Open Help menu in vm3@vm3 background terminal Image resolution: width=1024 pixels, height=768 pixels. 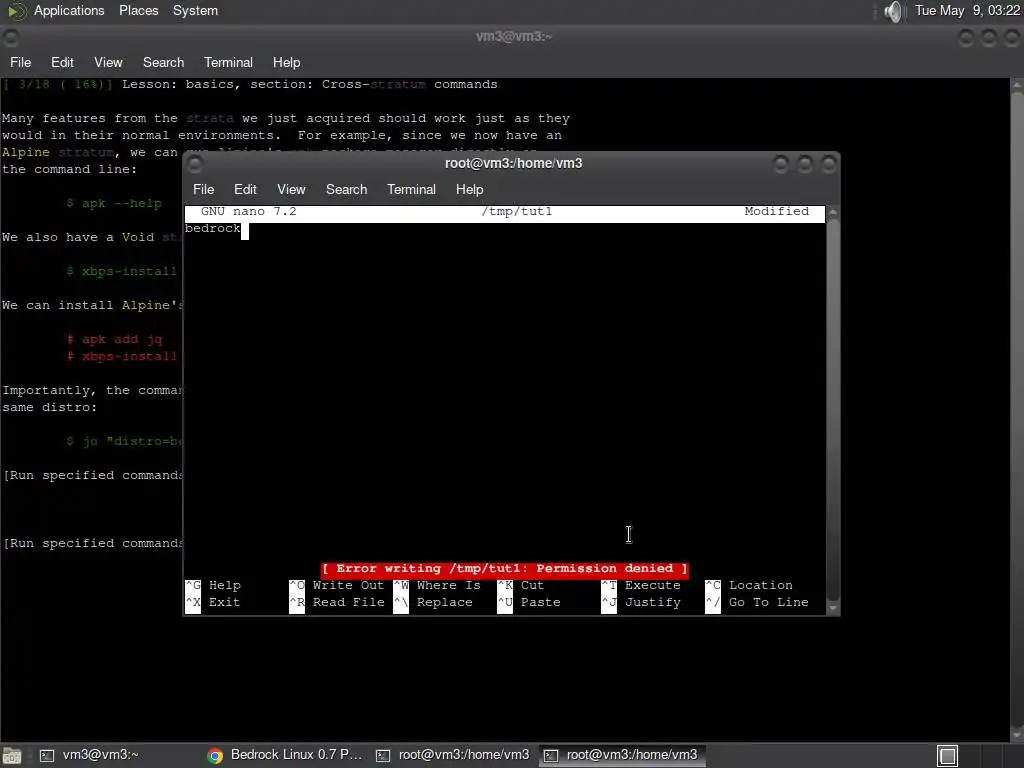(286, 63)
